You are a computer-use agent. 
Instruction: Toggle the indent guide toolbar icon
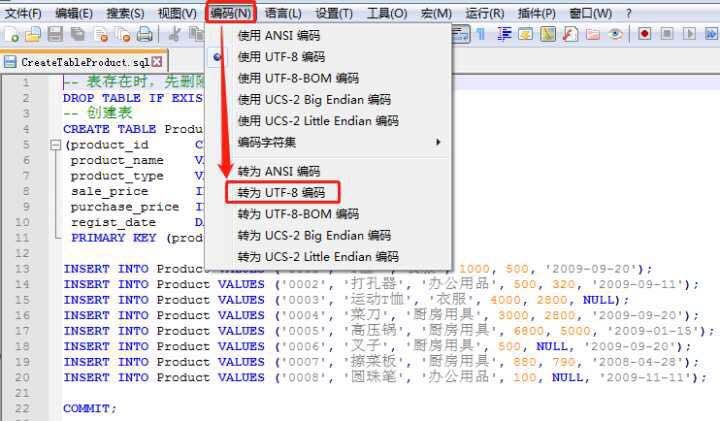[x=504, y=34]
